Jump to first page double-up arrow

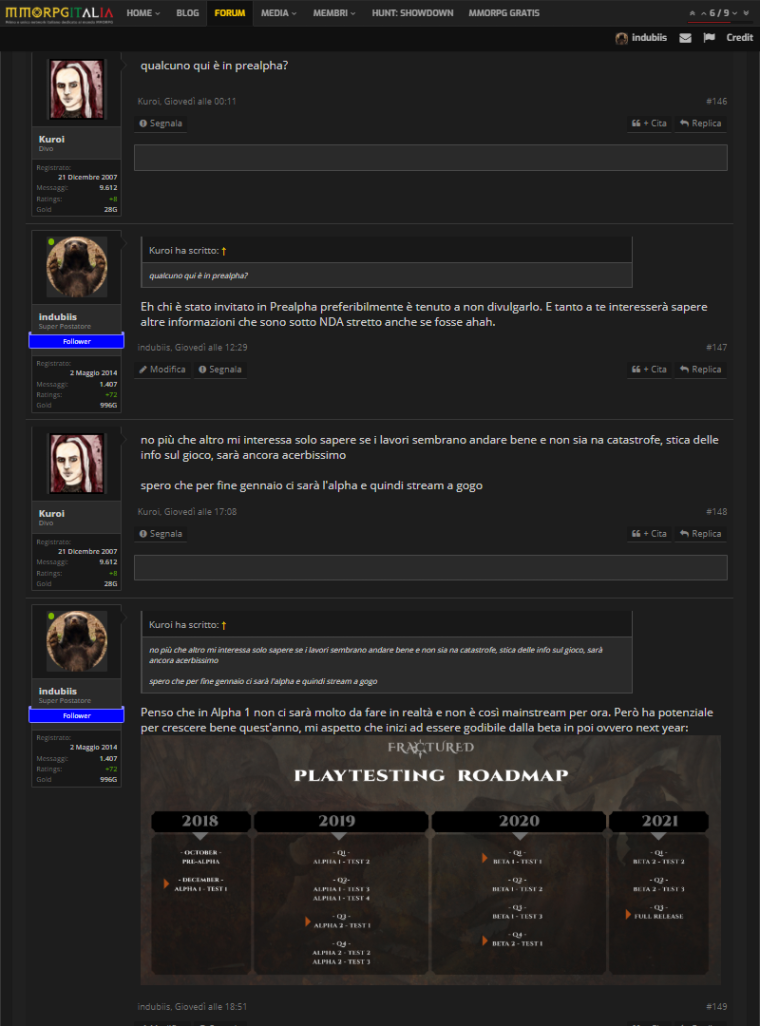pos(693,13)
